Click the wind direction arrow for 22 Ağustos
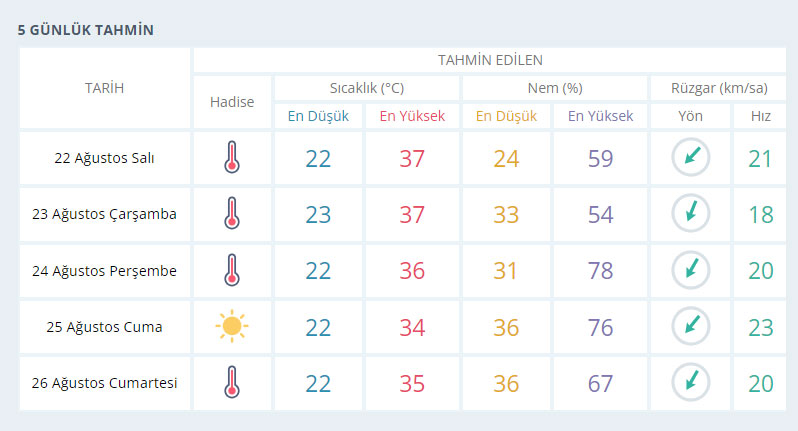Screen dimensions: 798x431 [691, 157]
